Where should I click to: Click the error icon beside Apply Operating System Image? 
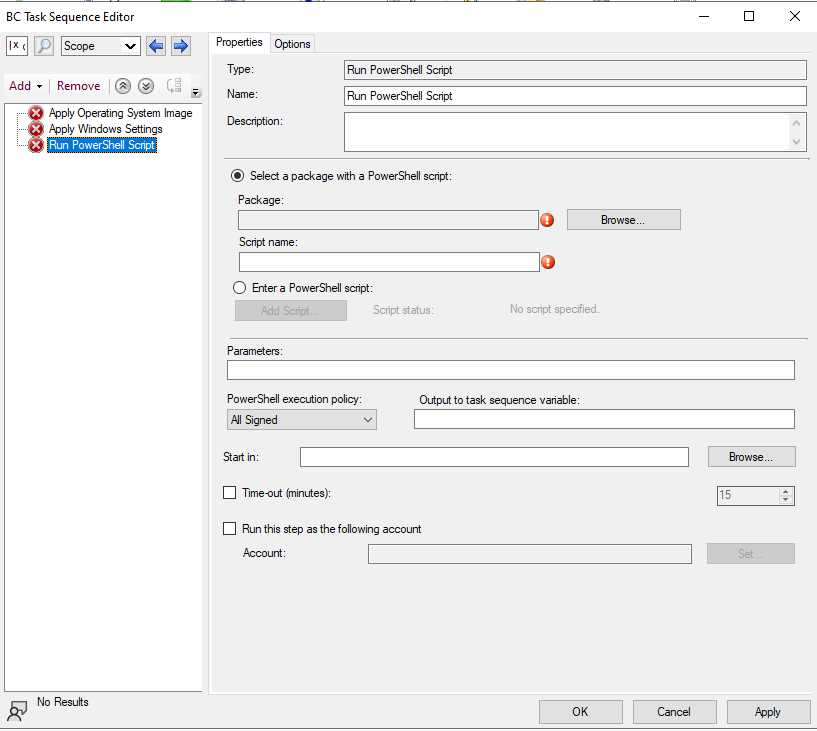[35, 113]
